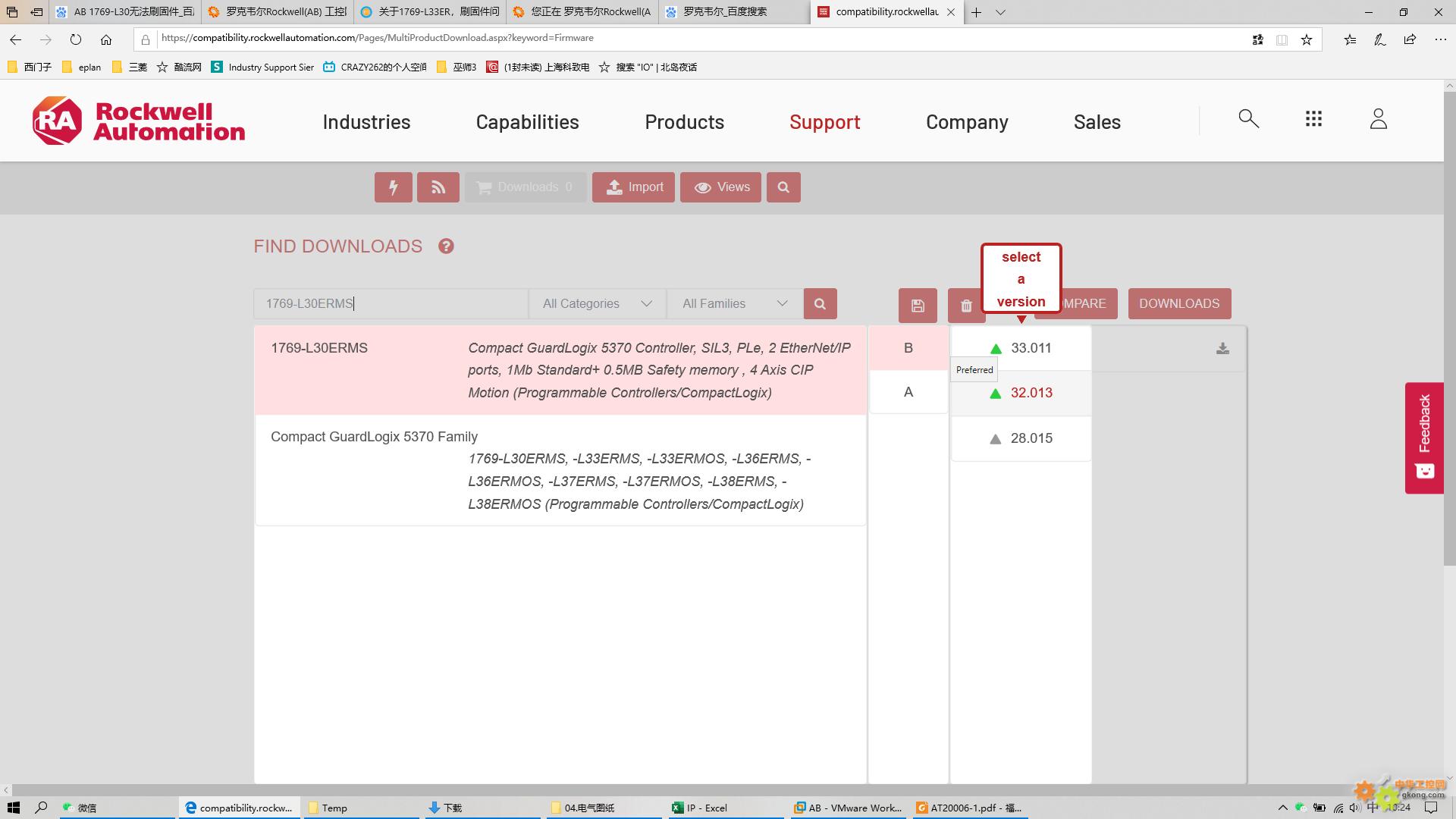Select series B for 1769-L30ERMS

[908, 348]
